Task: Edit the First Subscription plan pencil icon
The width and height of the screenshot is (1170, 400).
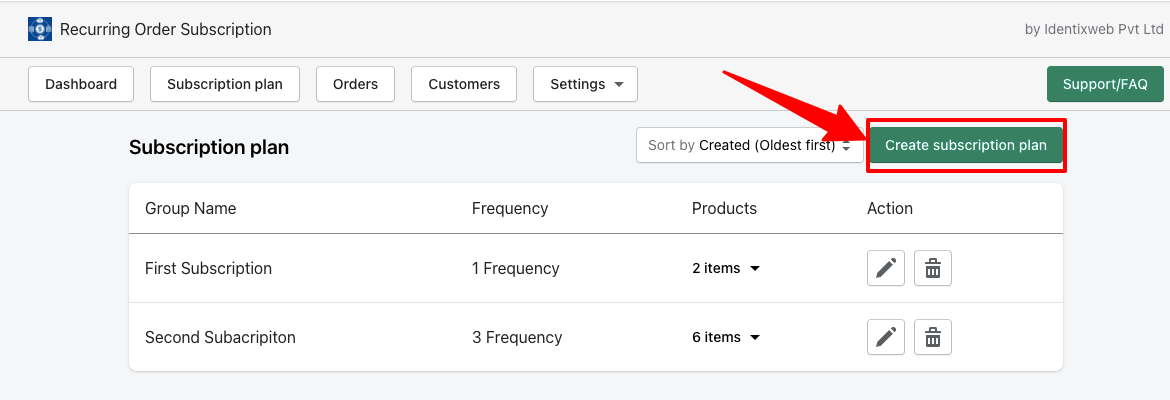Action: pos(886,268)
